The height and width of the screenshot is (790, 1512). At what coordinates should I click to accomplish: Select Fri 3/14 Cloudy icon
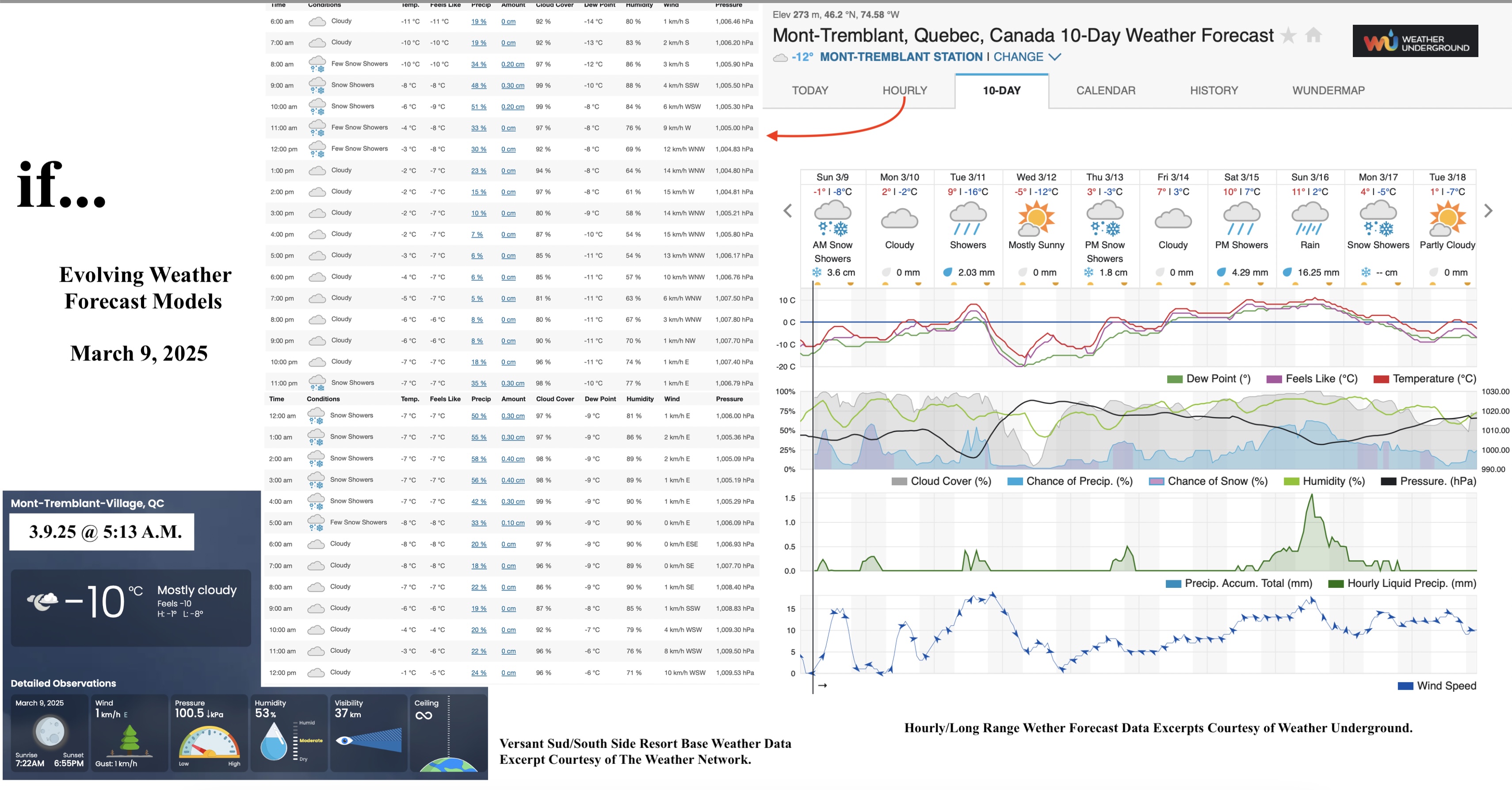tap(1173, 219)
